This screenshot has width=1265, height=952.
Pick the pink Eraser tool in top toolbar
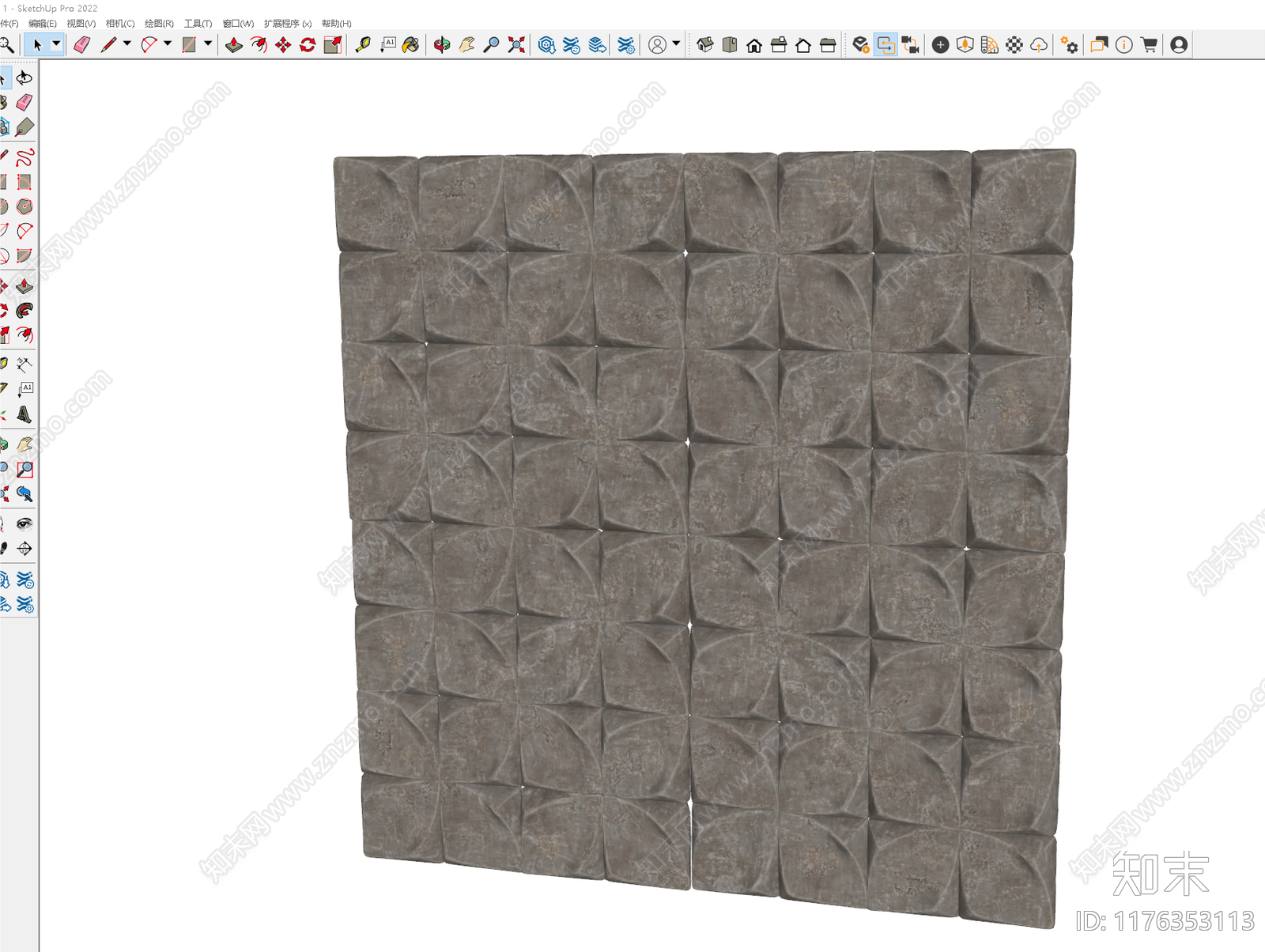(82, 45)
